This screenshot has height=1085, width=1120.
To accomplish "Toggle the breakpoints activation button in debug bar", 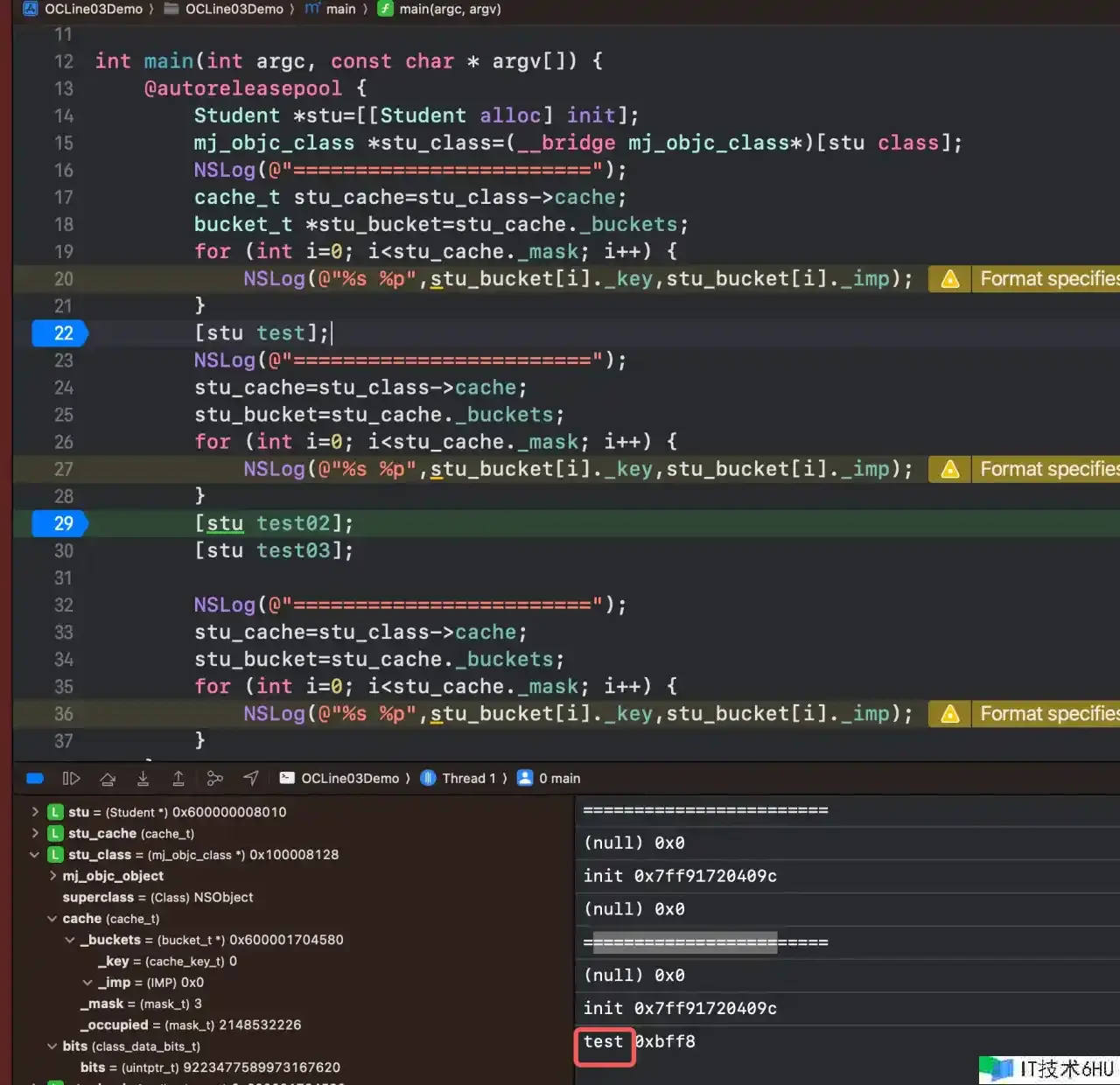I will pyautogui.click(x=35, y=779).
